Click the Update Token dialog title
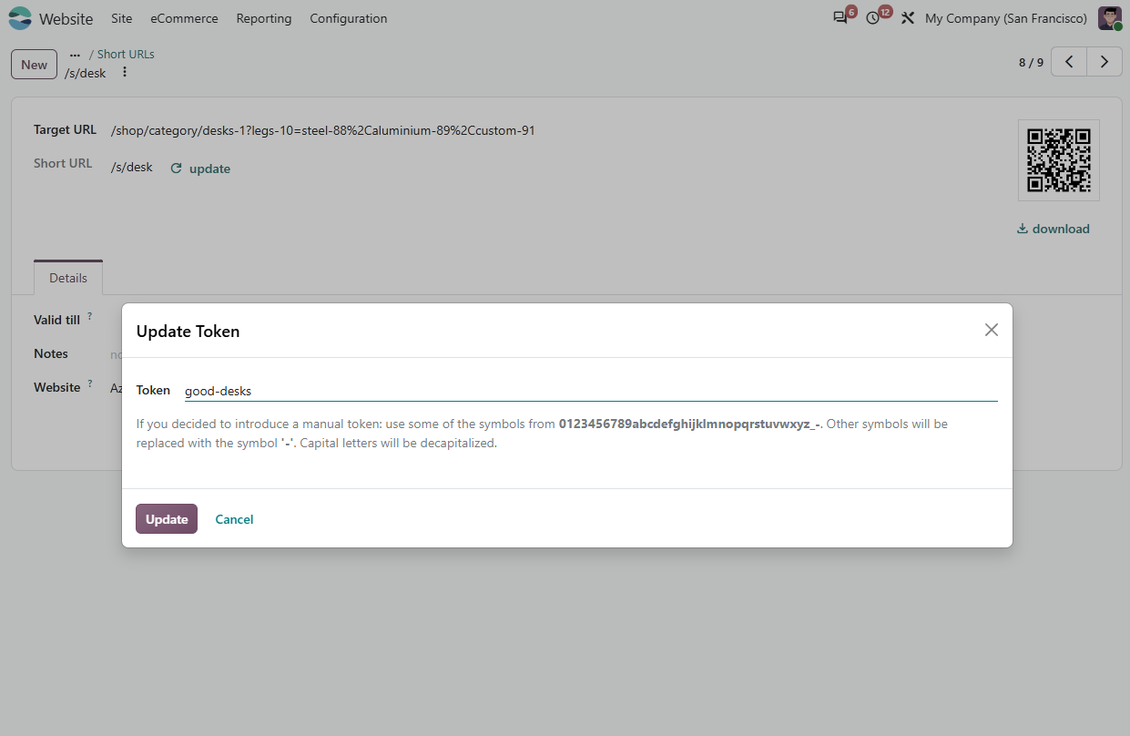The height and width of the screenshot is (736, 1130). pyautogui.click(x=188, y=331)
